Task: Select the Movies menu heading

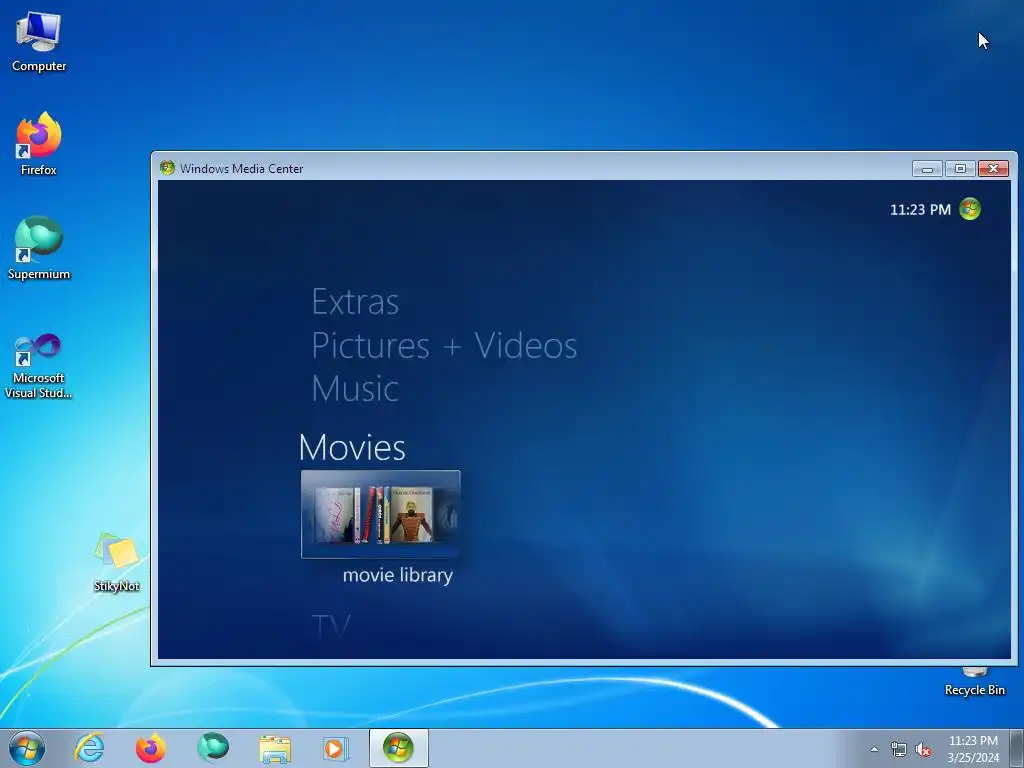Action: 352,447
